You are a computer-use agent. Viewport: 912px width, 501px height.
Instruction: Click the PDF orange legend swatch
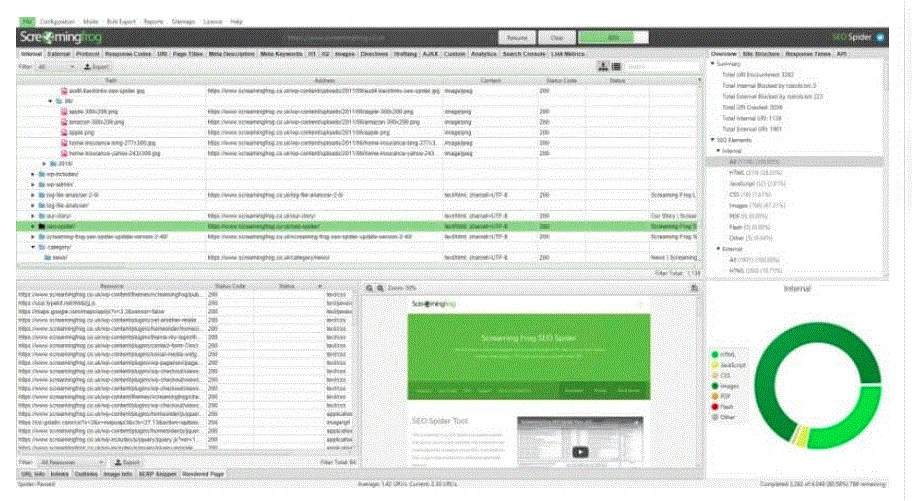[715, 396]
